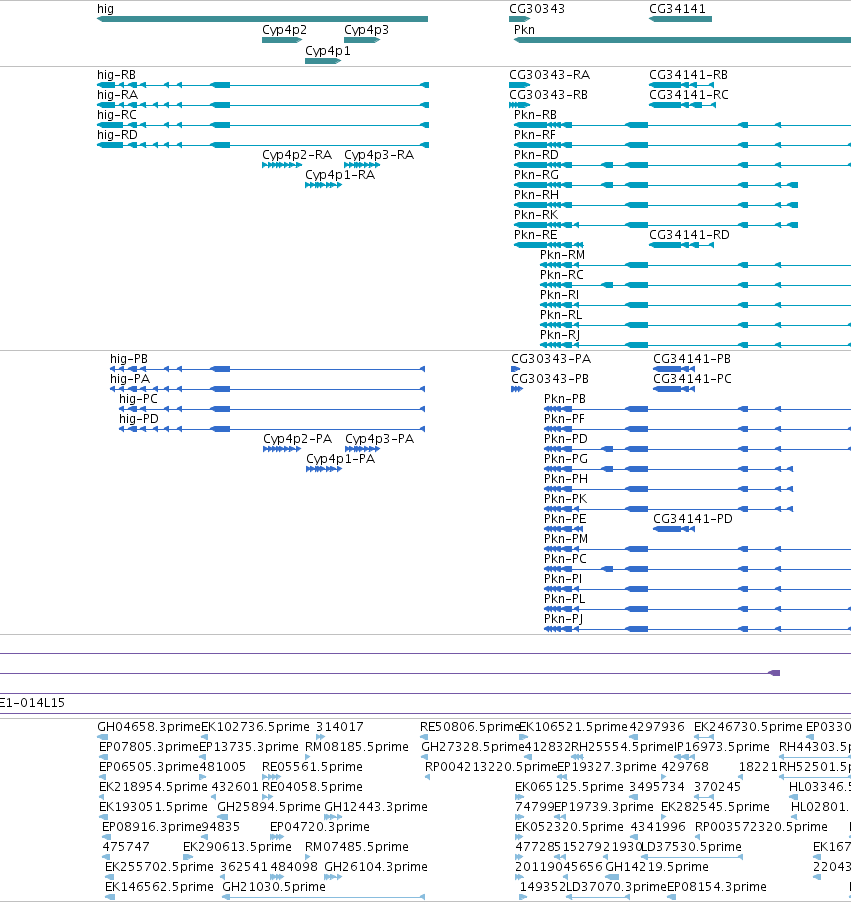This screenshot has width=851, height=902.
Task: Click the purple BAC clone end marker
Action: (x=774, y=673)
